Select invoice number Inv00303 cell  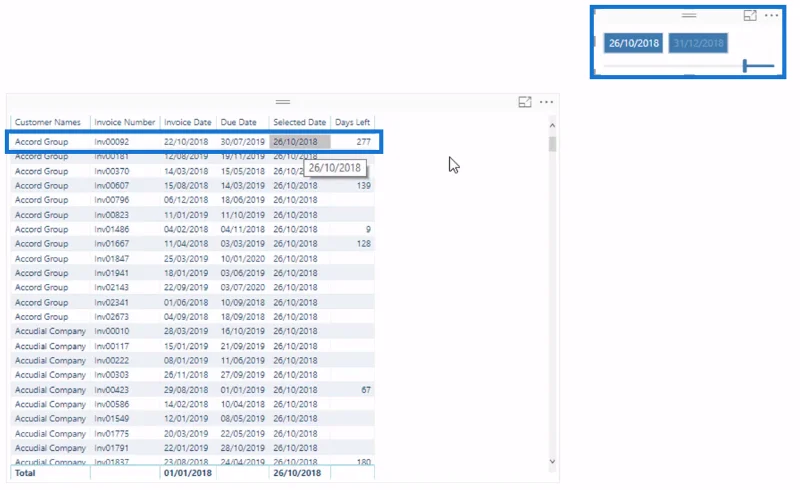click(111, 375)
